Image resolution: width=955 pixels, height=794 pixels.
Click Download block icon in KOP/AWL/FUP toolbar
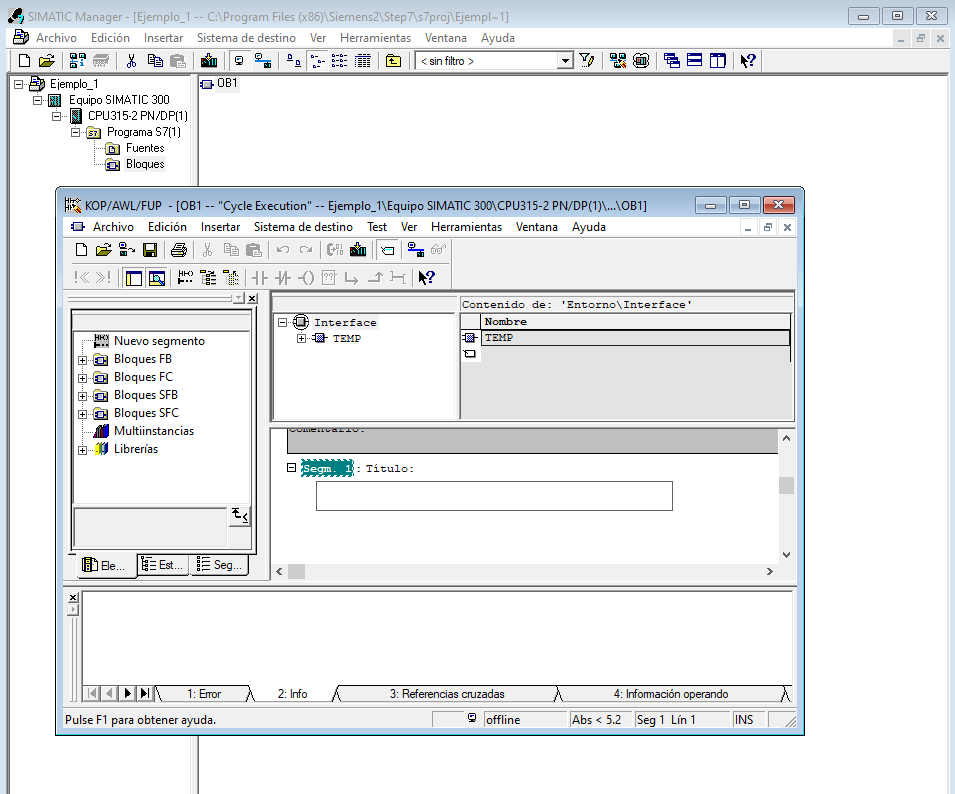tap(358, 250)
